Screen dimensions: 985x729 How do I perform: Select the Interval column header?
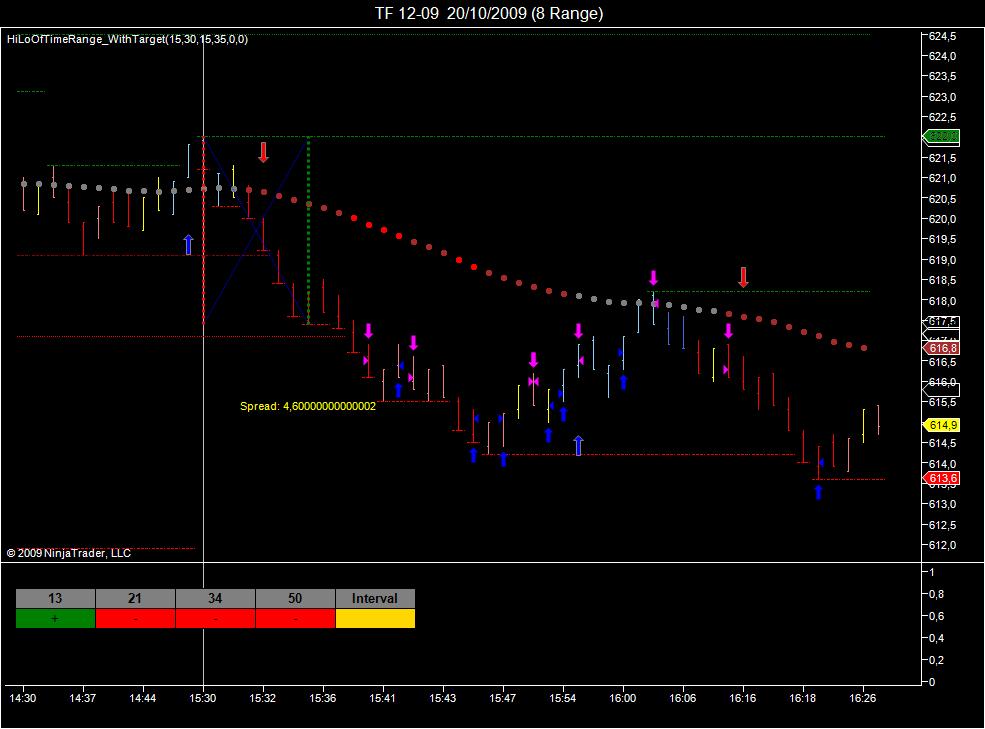tap(375, 598)
